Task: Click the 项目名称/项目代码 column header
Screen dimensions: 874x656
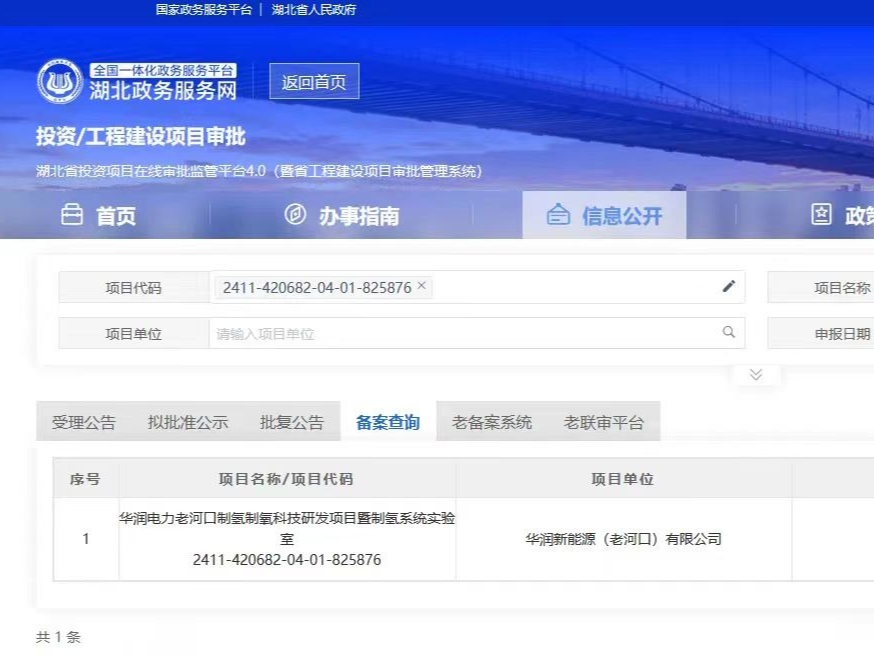Action: (286, 479)
